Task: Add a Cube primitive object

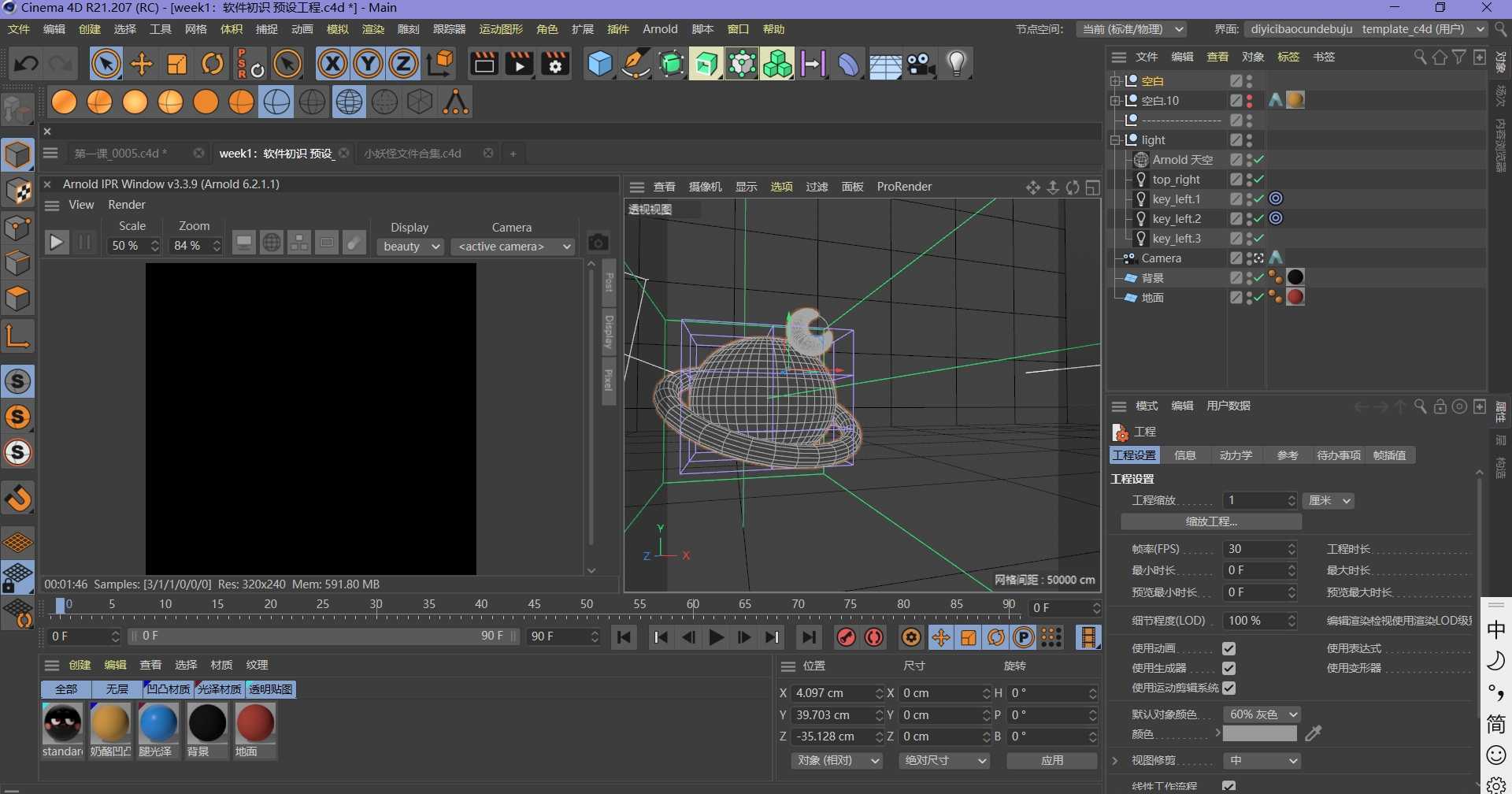Action: (x=600, y=64)
